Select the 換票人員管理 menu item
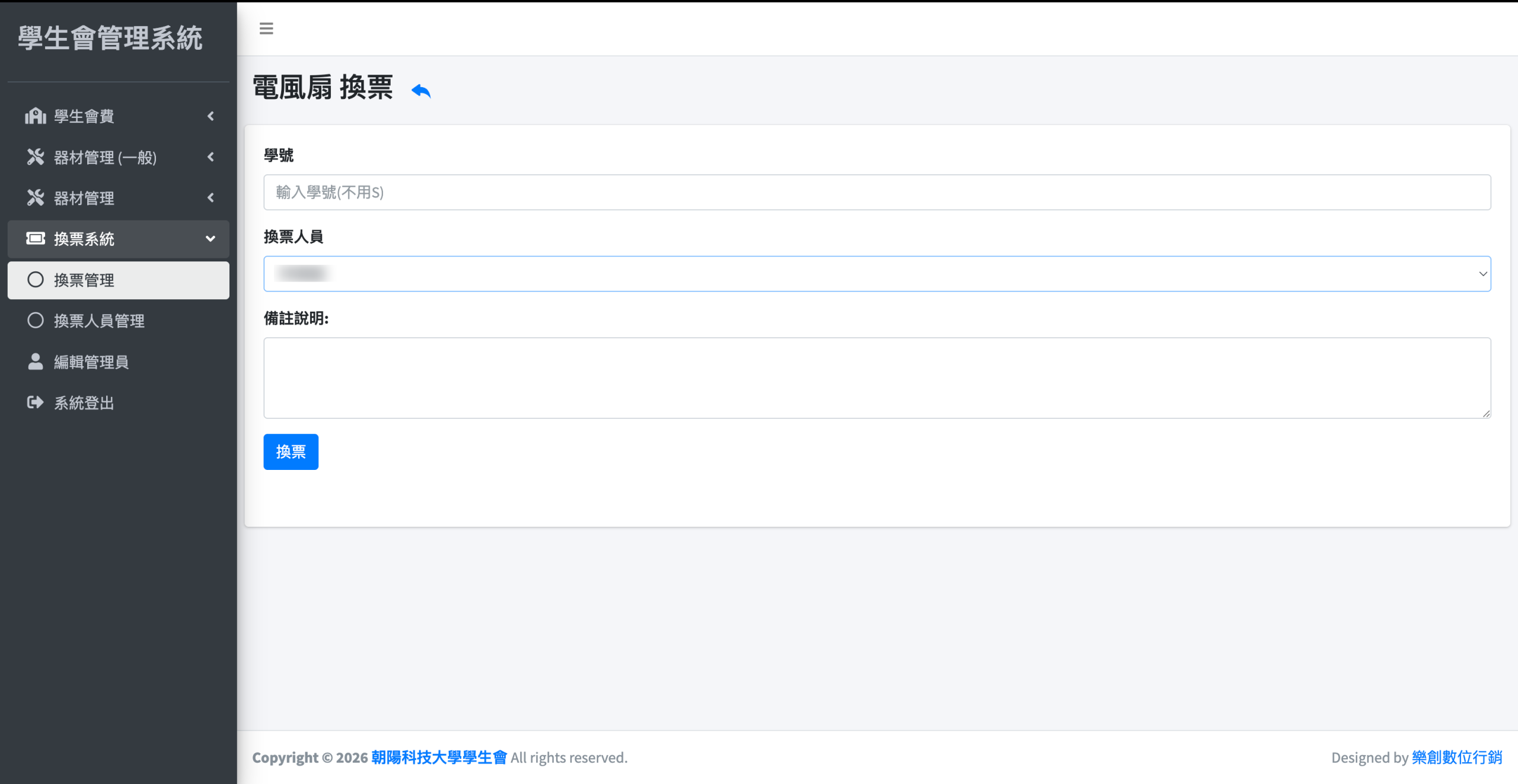This screenshot has height=784, width=1518. point(99,321)
